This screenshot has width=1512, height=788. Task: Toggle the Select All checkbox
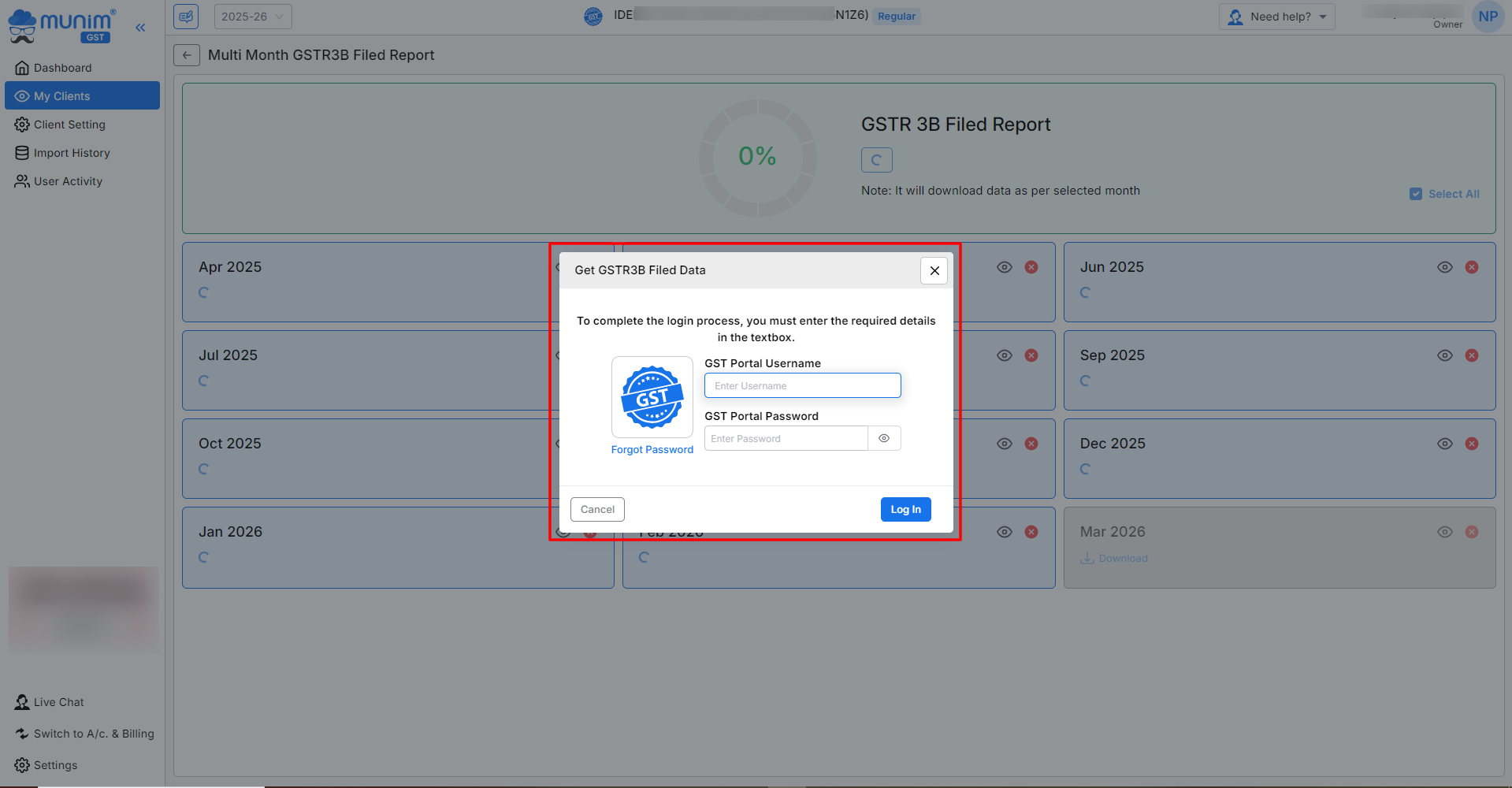(1416, 194)
